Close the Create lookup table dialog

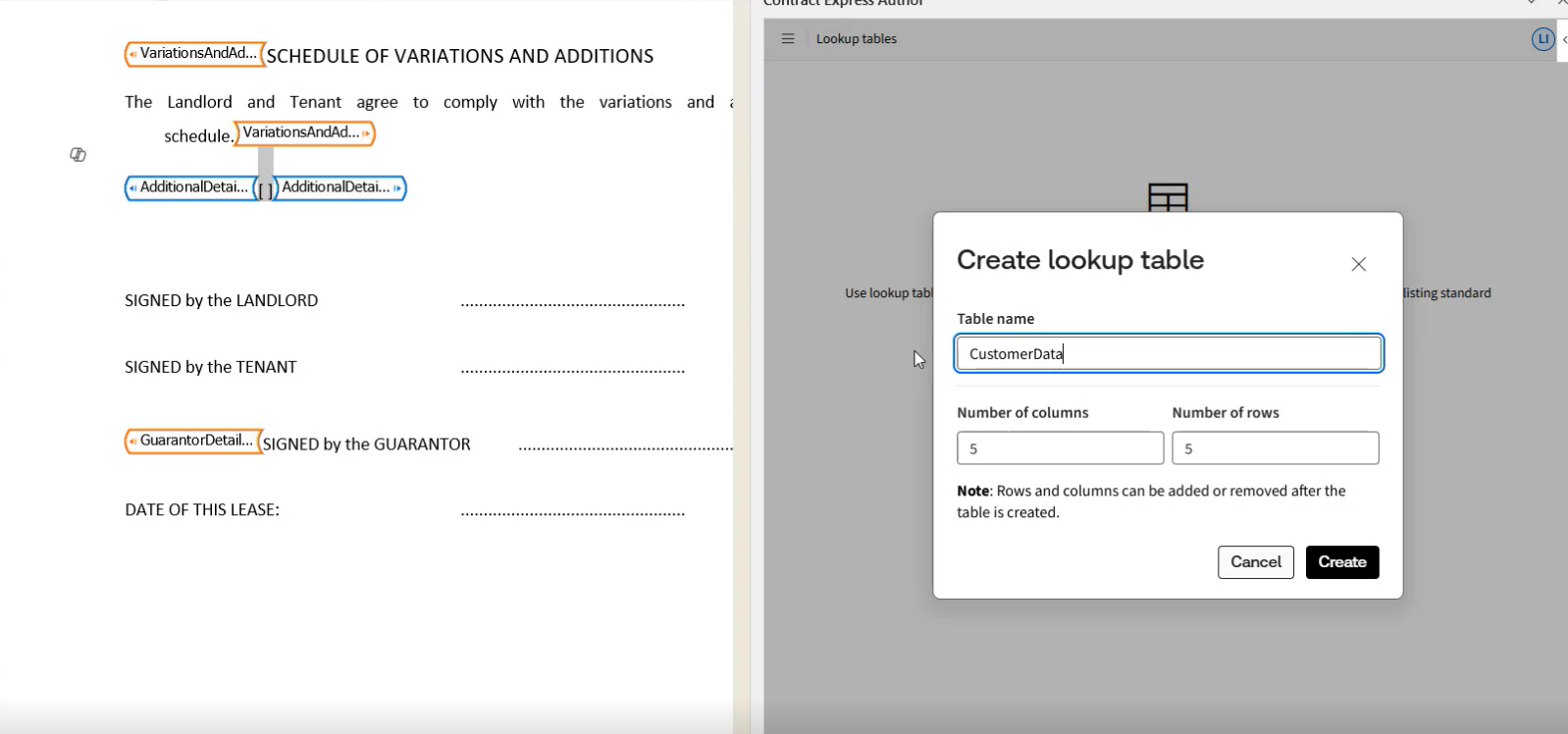(x=1358, y=264)
